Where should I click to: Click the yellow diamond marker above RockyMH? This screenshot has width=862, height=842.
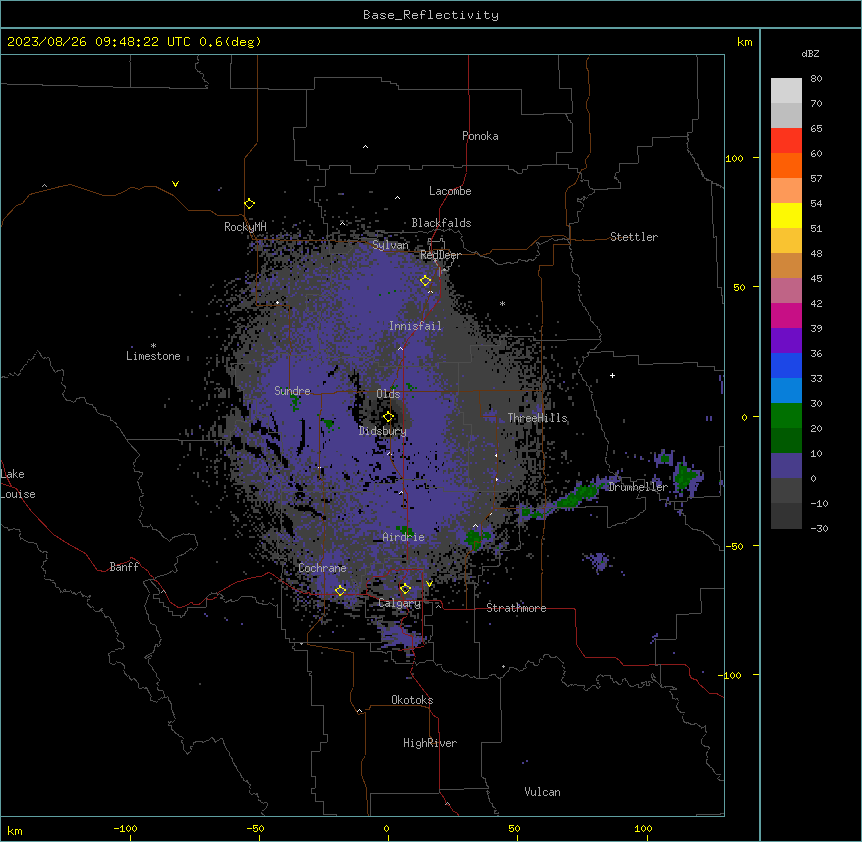pos(250,204)
